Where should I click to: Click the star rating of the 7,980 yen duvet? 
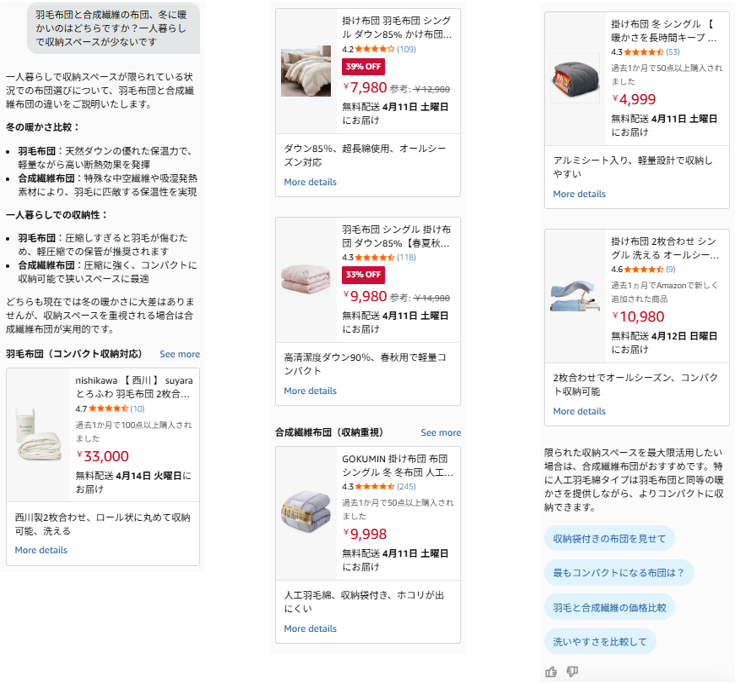368,49
